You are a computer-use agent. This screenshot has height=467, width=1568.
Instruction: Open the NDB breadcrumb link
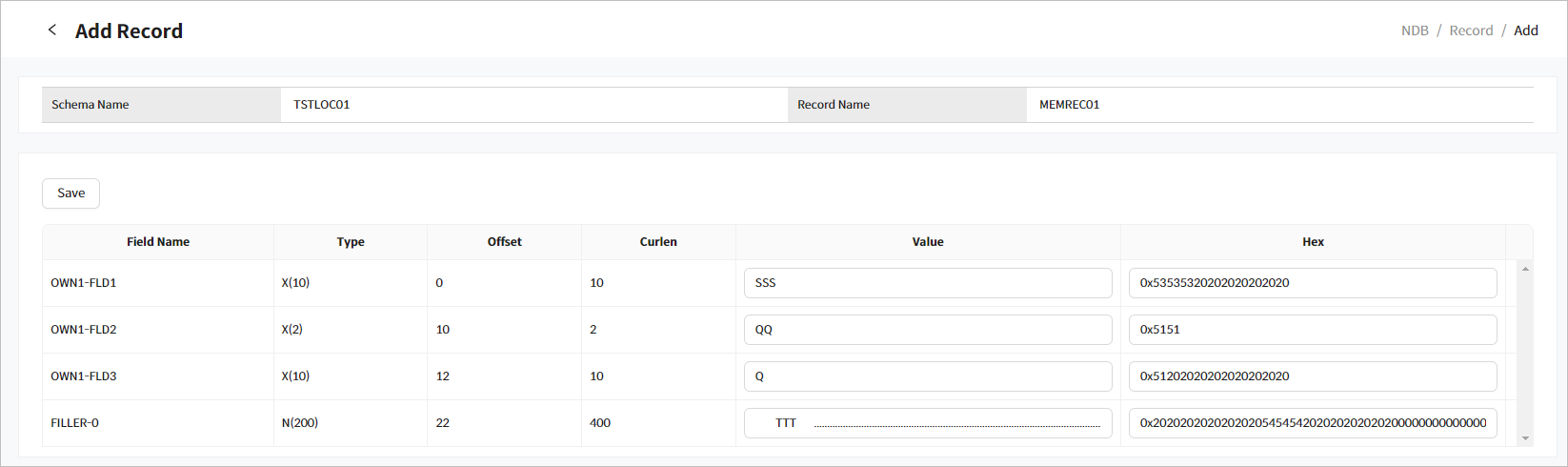coord(1415,30)
